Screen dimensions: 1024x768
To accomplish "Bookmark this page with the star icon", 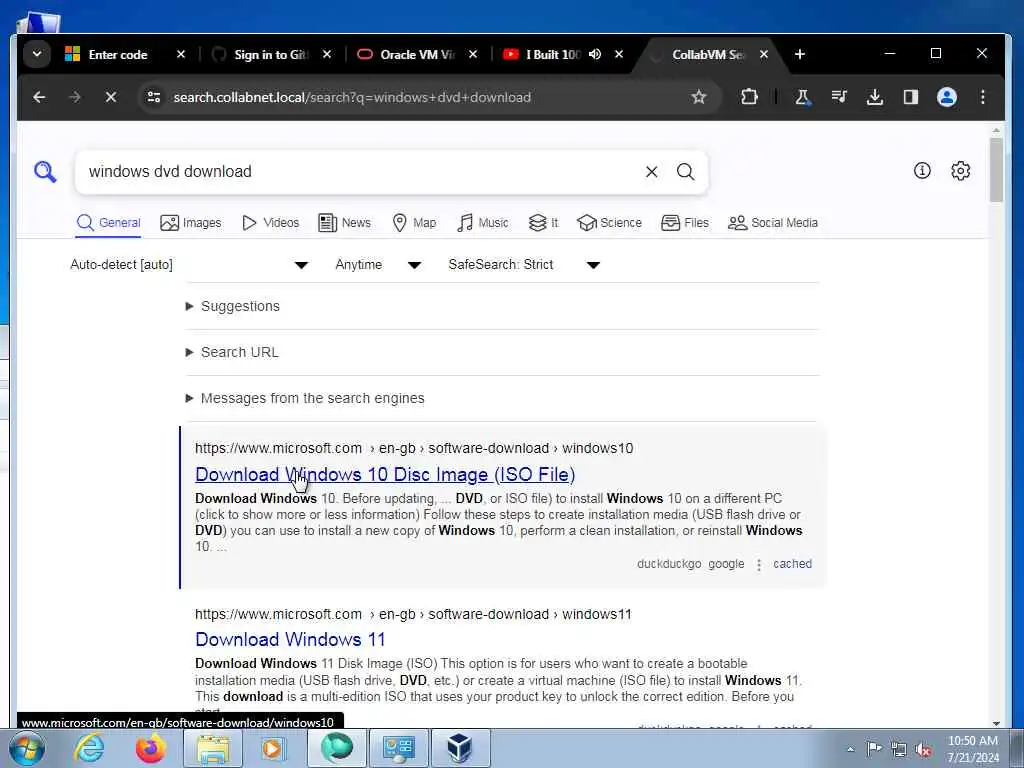I will point(699,97).
